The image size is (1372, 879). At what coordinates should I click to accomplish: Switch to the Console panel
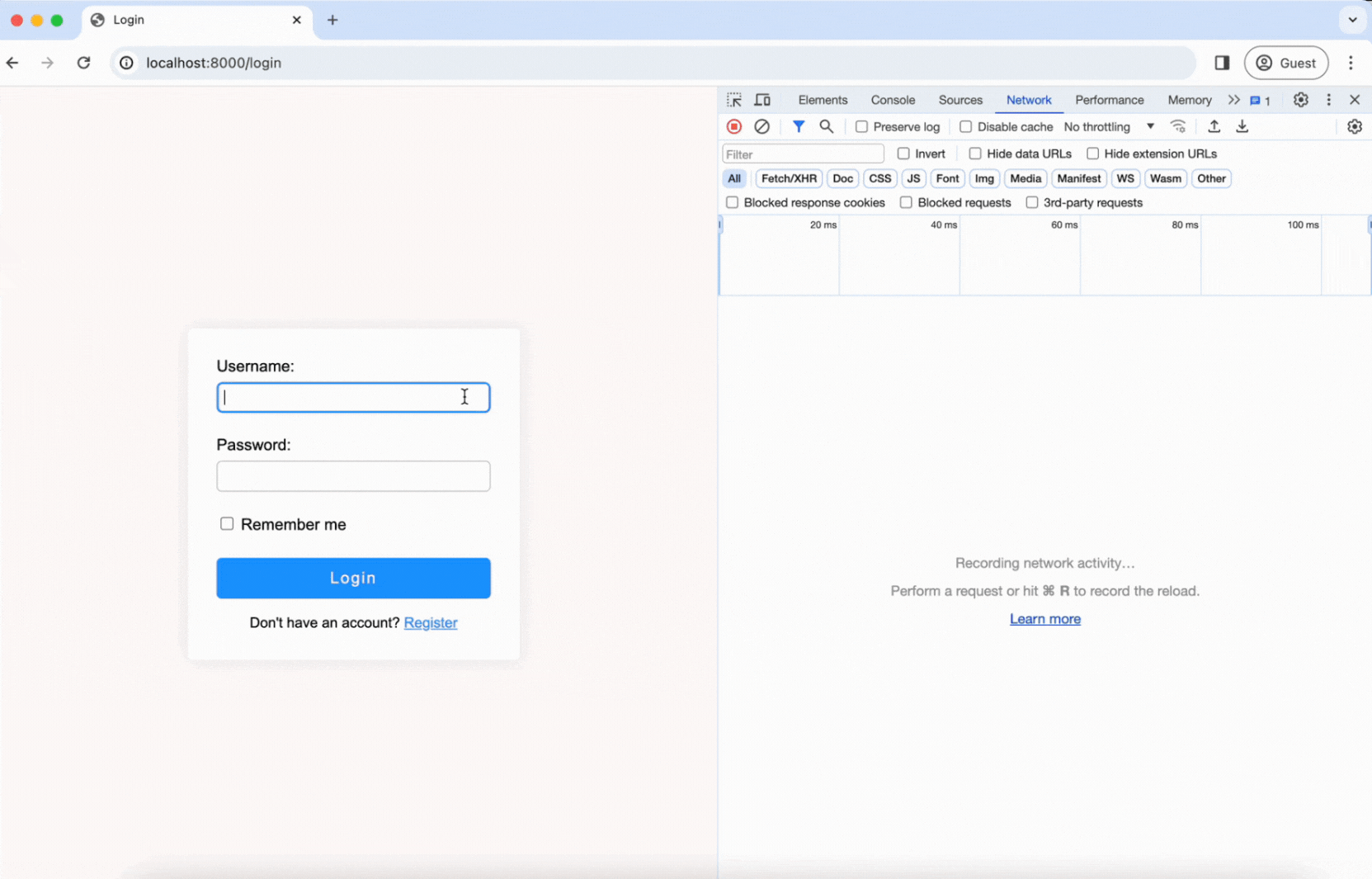tap(893, 99)
